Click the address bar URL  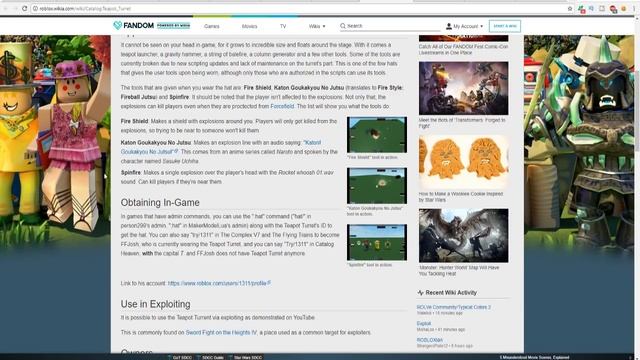click(x=85, y=8)
